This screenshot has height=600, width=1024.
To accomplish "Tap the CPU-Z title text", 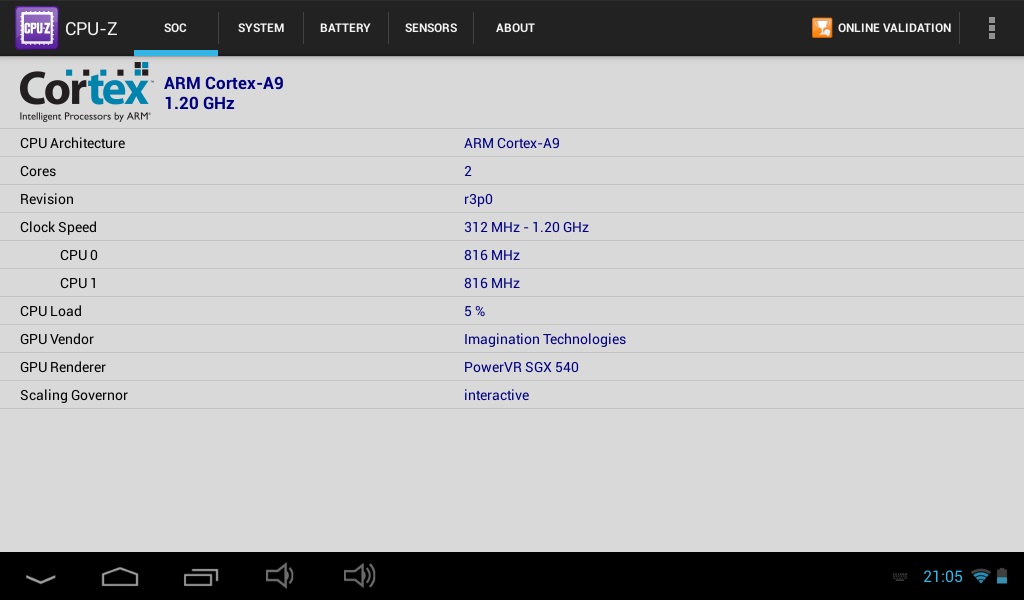I will 91,29.
